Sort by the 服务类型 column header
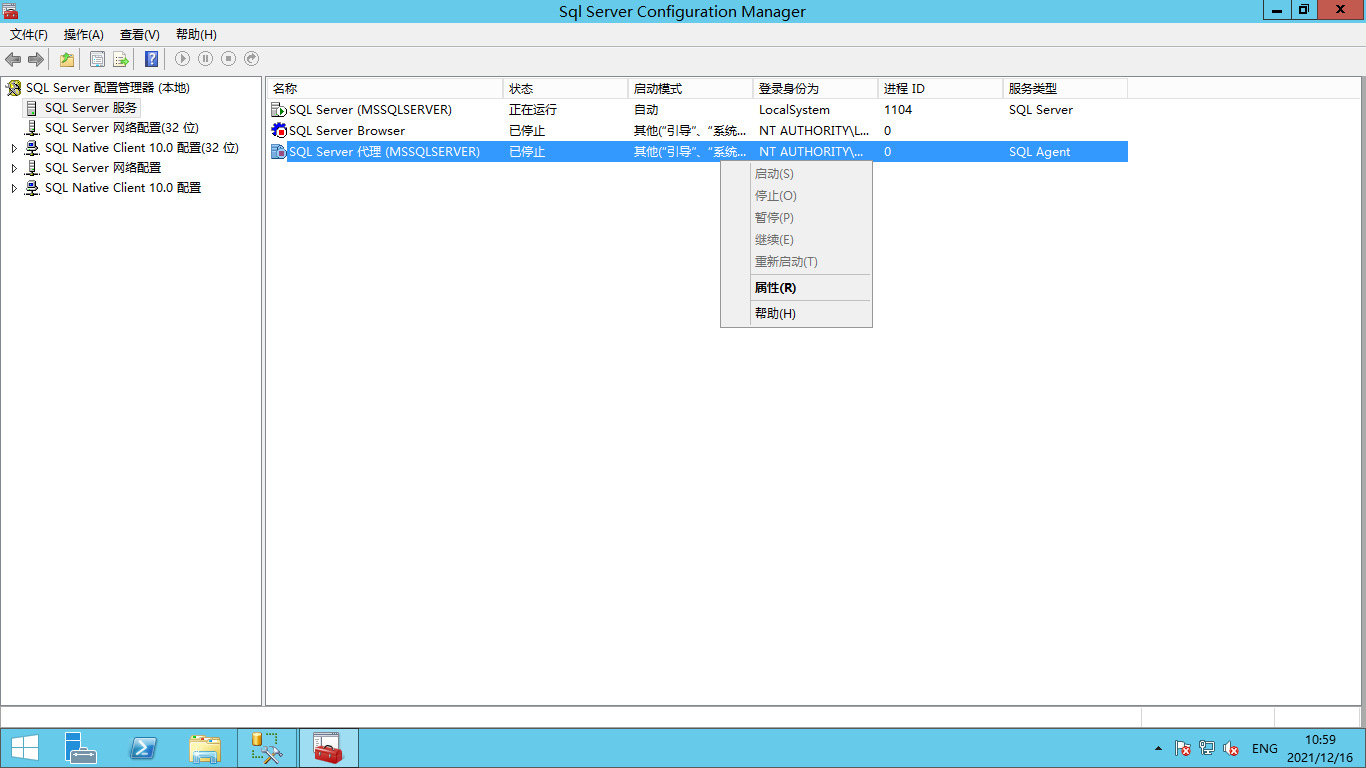The width and height of the screenshot is (1366, 768). click(x=1066, y=89)
